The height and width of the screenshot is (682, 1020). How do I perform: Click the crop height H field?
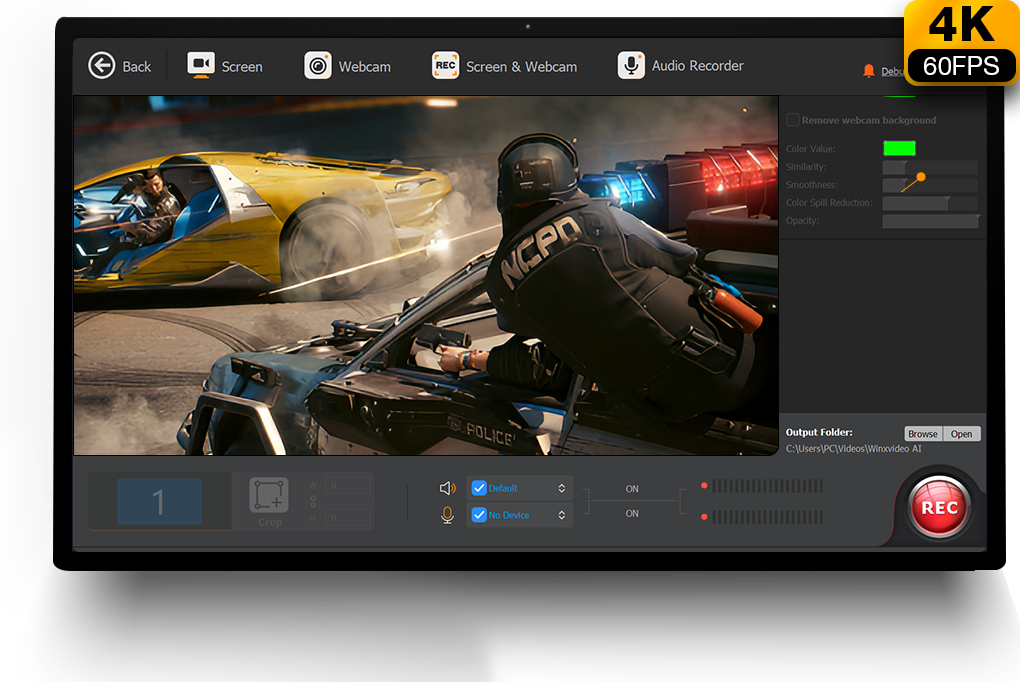coord(347,518)
